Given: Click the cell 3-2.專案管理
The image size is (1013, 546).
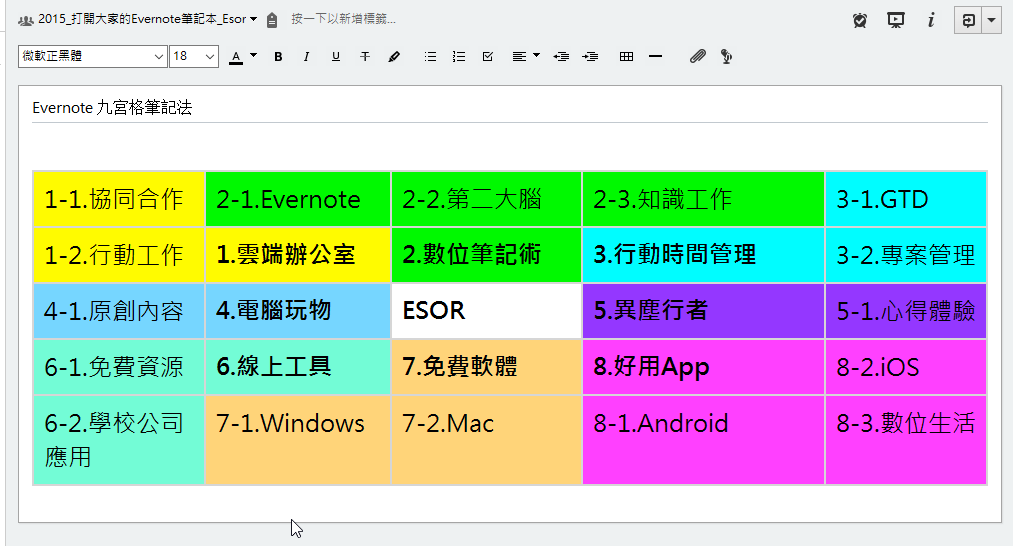Looking at the screenshot, I should 906,255.
